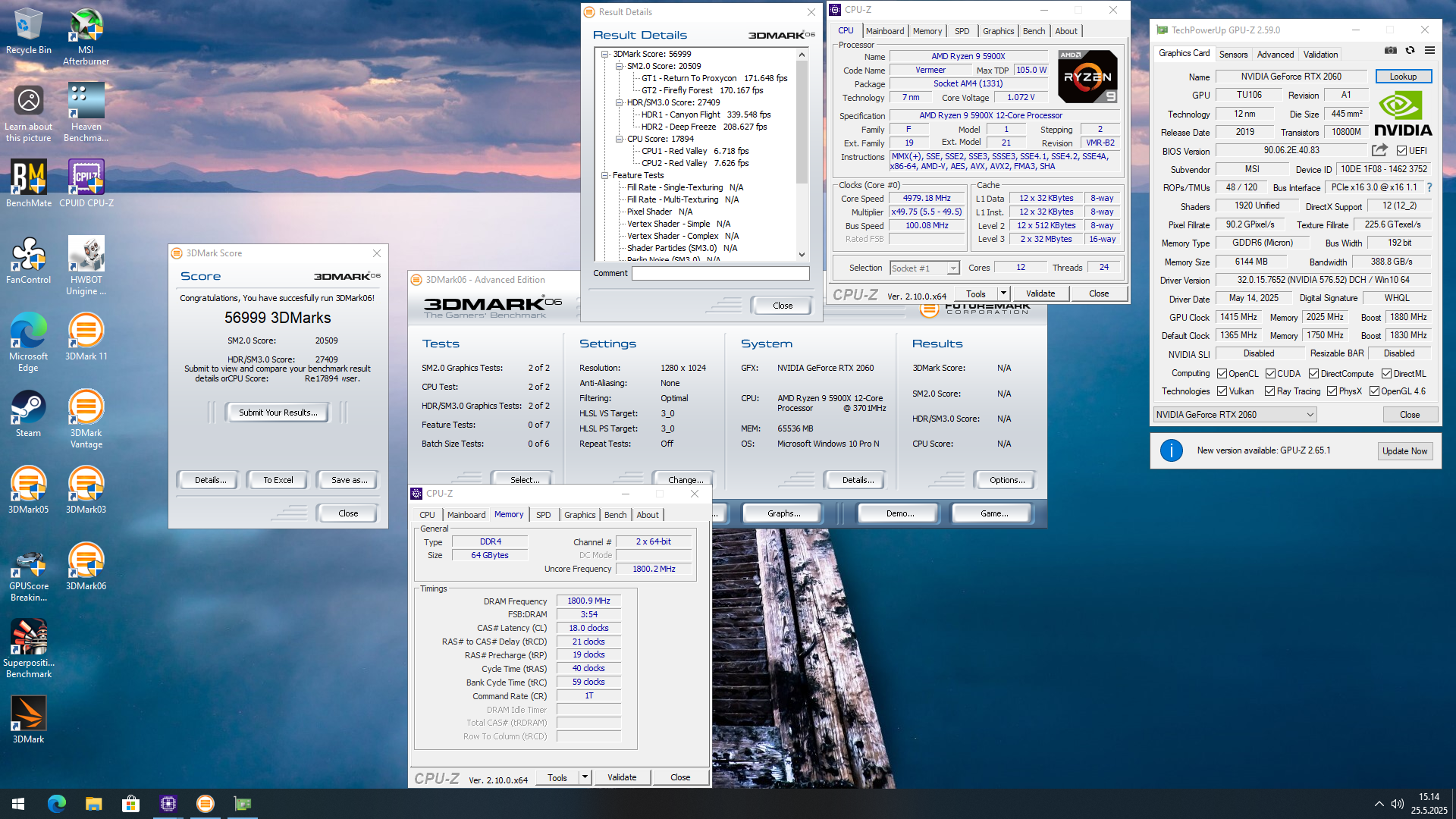The image size is (1456, 819).
Task: Toggle the Vulkan checkbox in GPU-Z
Action: [x=1222, y=391]
